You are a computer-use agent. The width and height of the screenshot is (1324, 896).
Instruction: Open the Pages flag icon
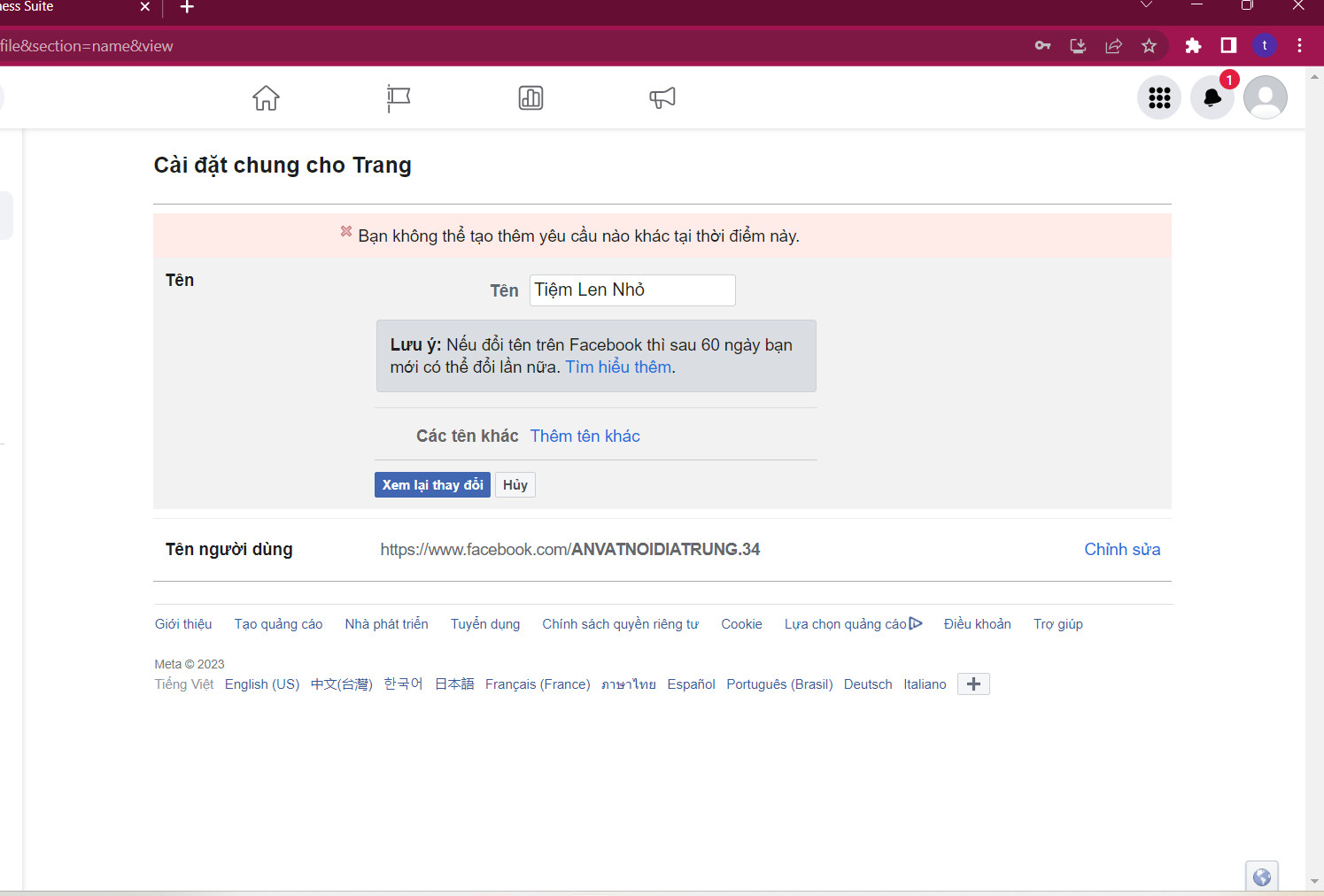coord(399,97)
